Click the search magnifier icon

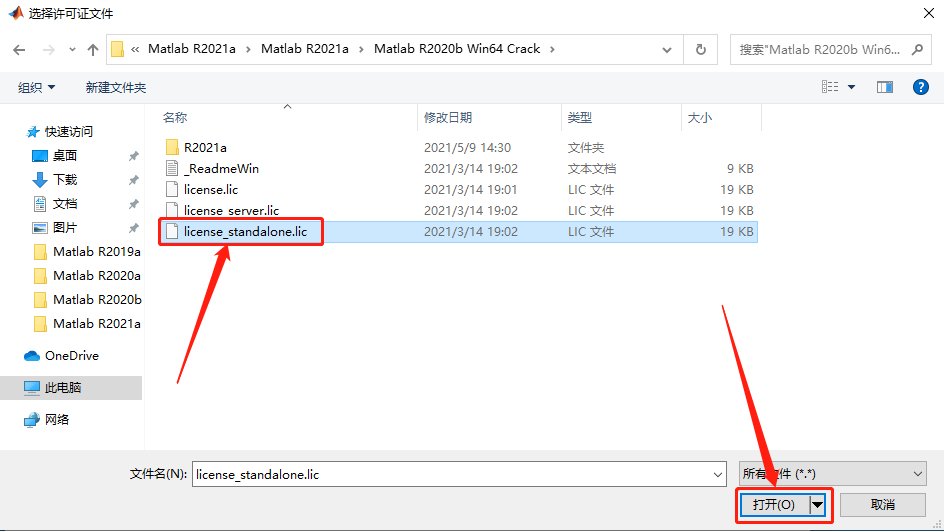[917, 49]
